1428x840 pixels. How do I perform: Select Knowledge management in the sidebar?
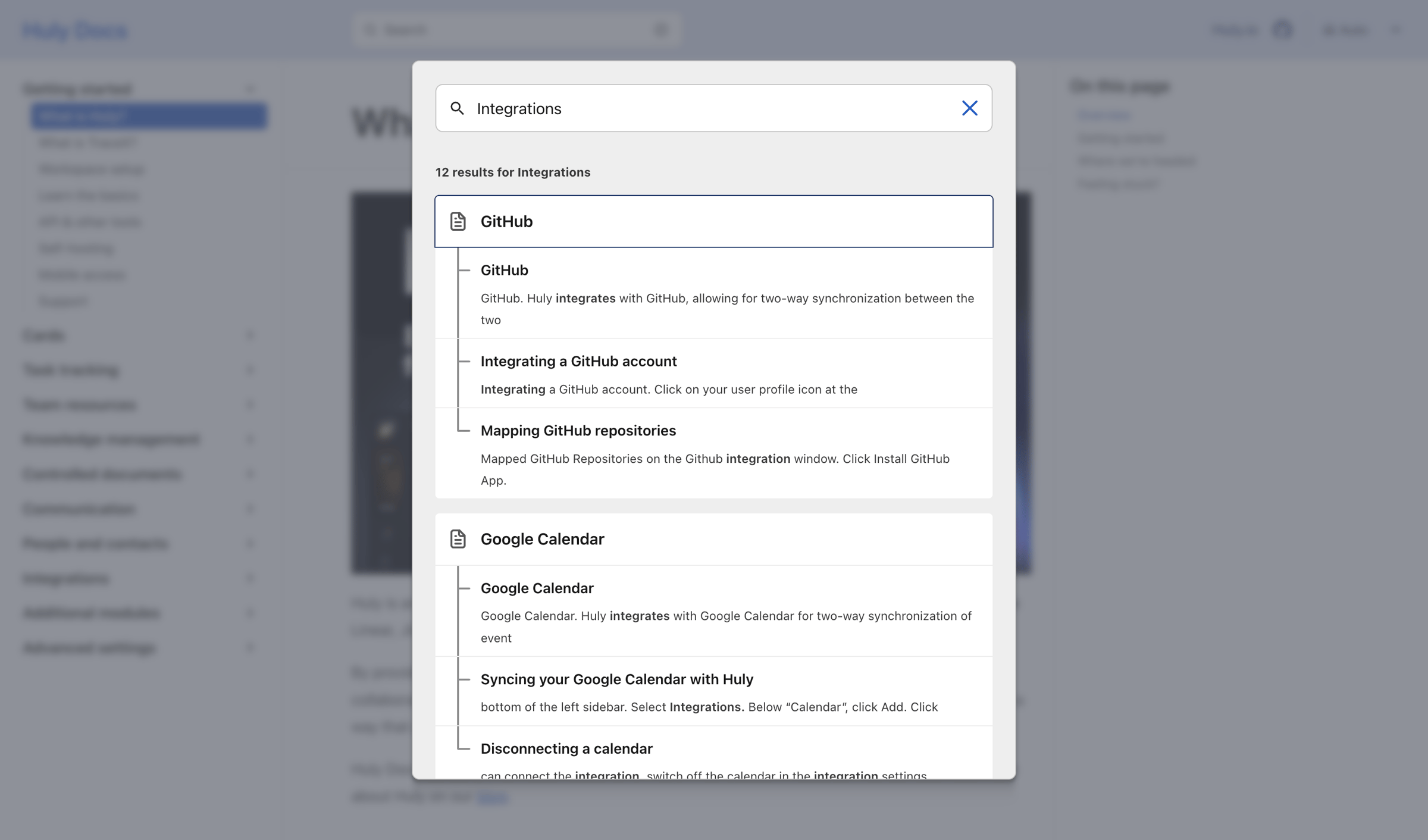[x=111, y=440]
